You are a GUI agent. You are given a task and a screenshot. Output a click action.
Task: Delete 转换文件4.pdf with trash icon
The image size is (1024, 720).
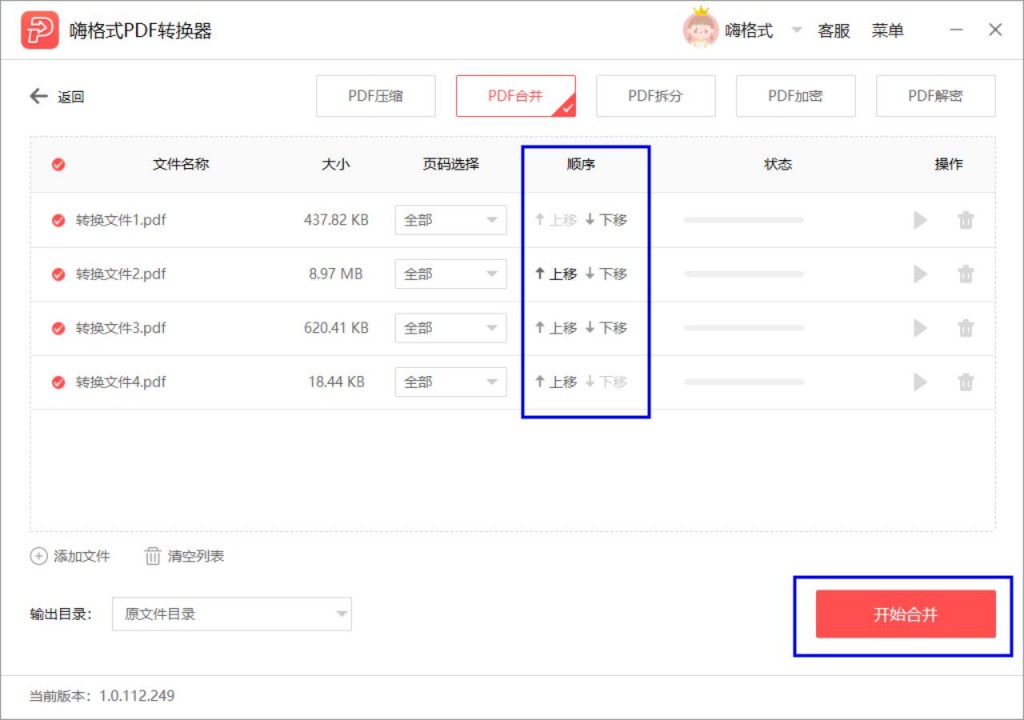[x=966, y=382]
